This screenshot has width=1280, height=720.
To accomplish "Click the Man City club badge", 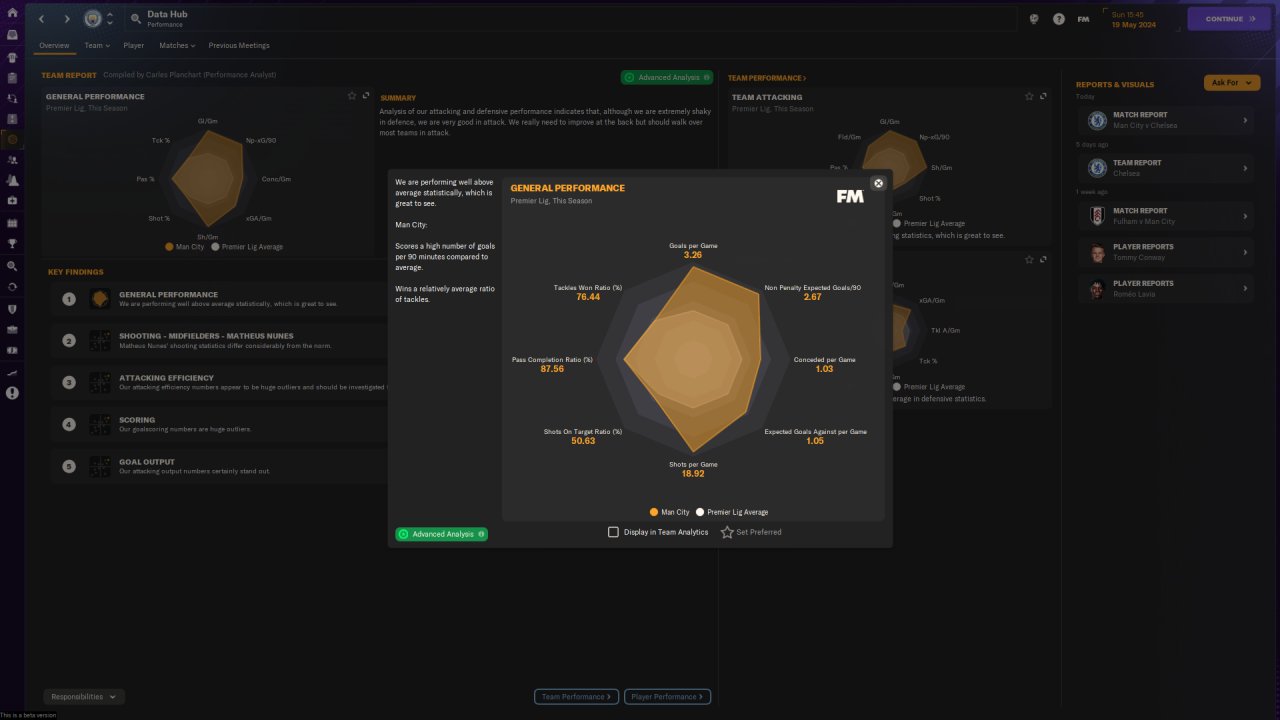I will [x=93, y=19].
